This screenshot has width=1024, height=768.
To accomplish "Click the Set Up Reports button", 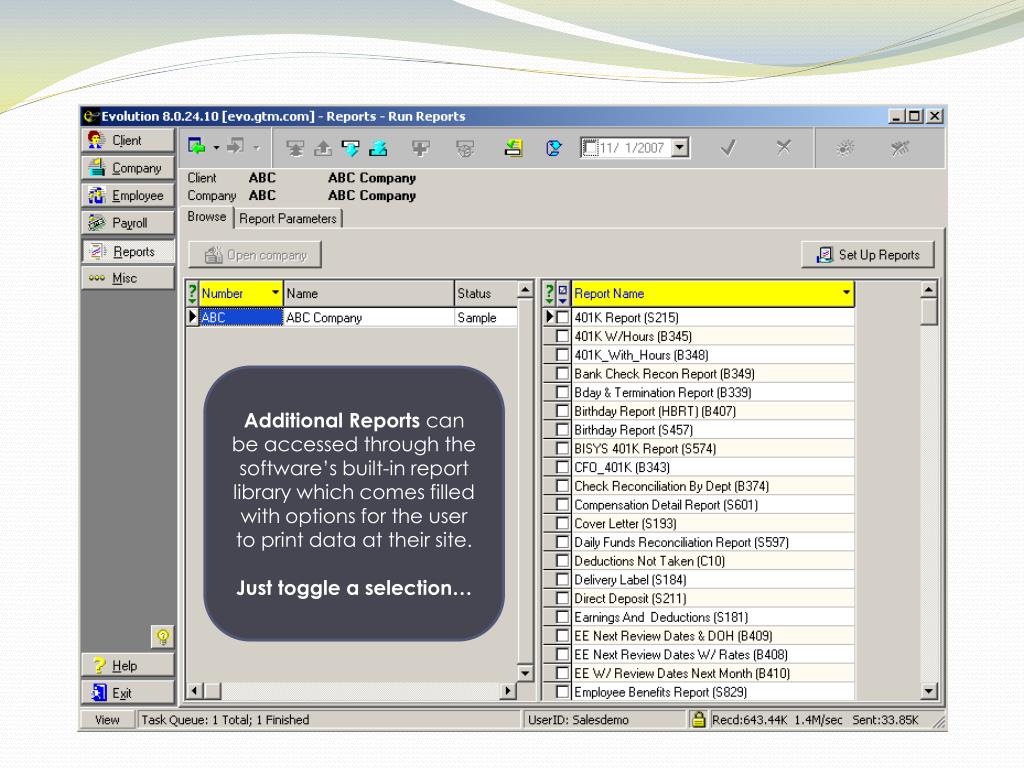I will (868, 255).
